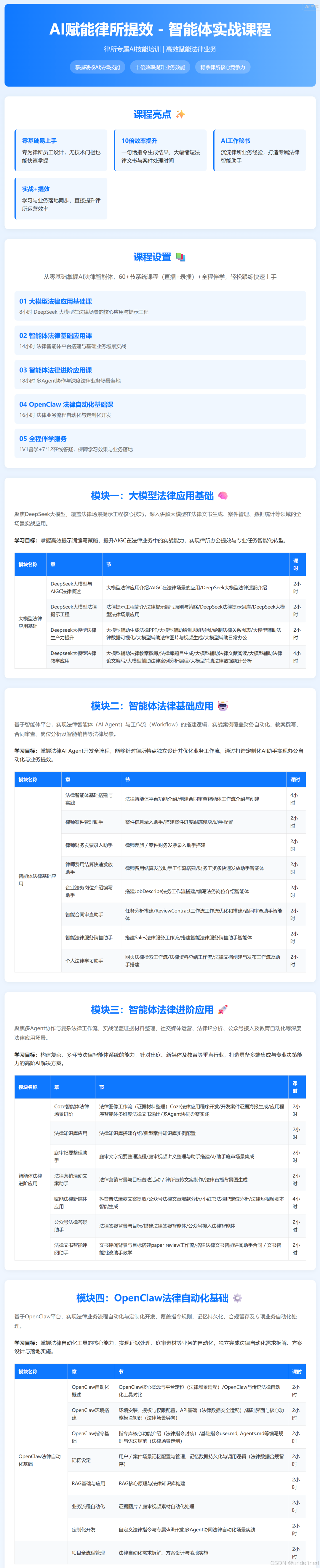
Task: Open the 02 智能体法律基础应用课 course item
Action: 160,340
